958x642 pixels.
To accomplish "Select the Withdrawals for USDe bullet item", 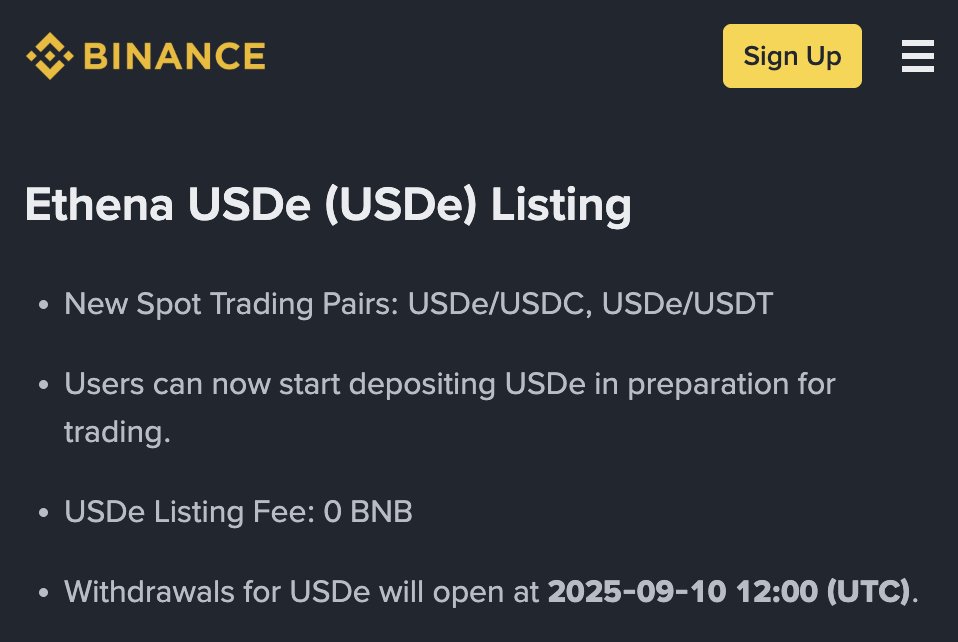I will click(x=489, y=591).
